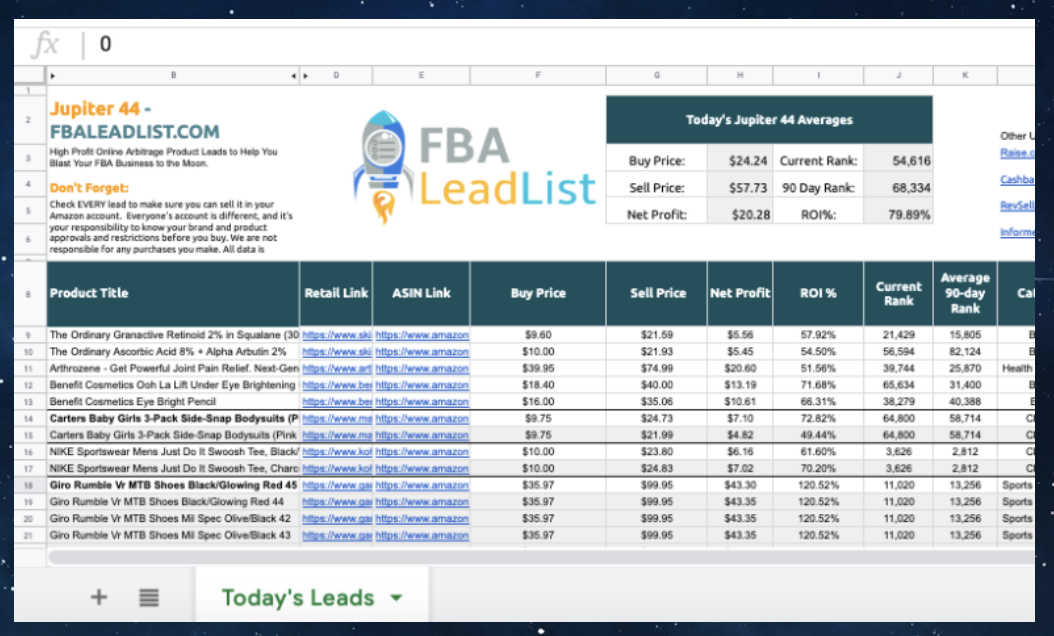Open the Today's Leads tab dropdown arrow

396,597
